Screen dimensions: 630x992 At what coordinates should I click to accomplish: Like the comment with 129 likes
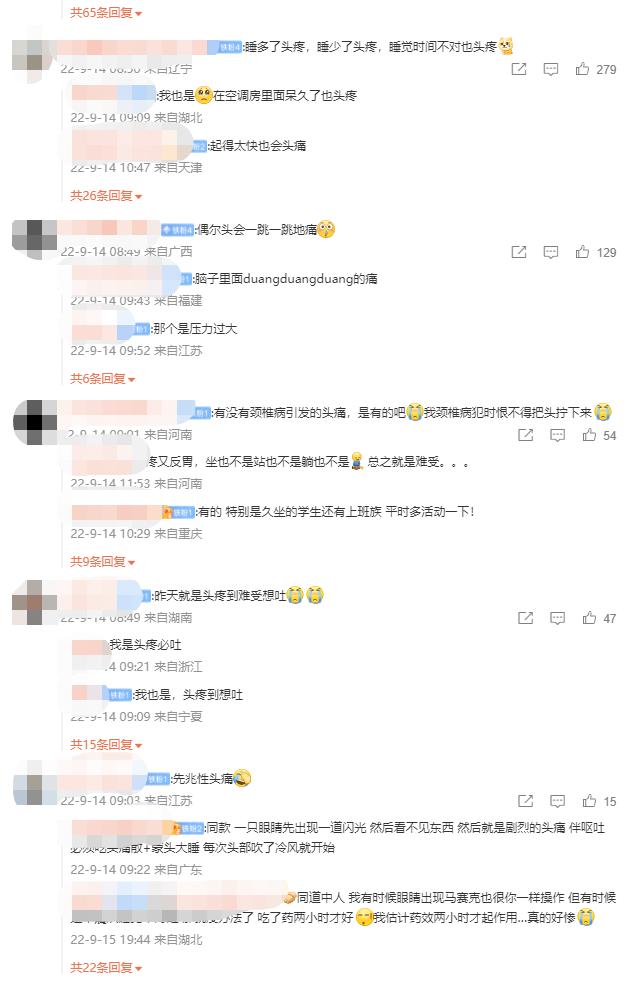583,252
